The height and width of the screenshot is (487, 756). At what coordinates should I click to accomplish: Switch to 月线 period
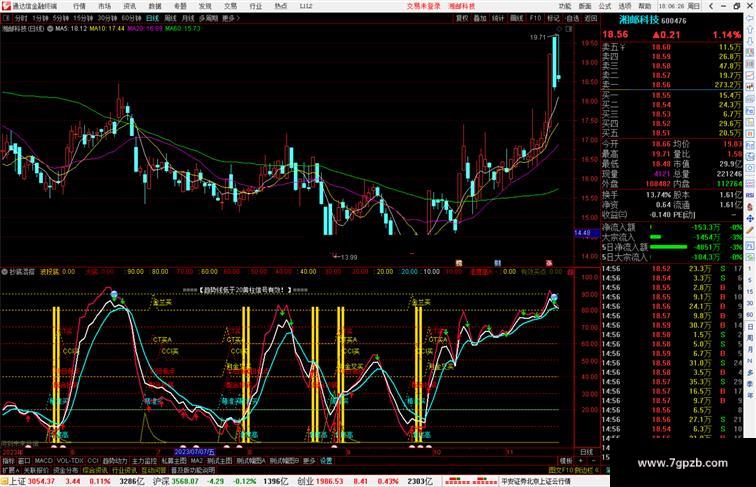(188, 18)
